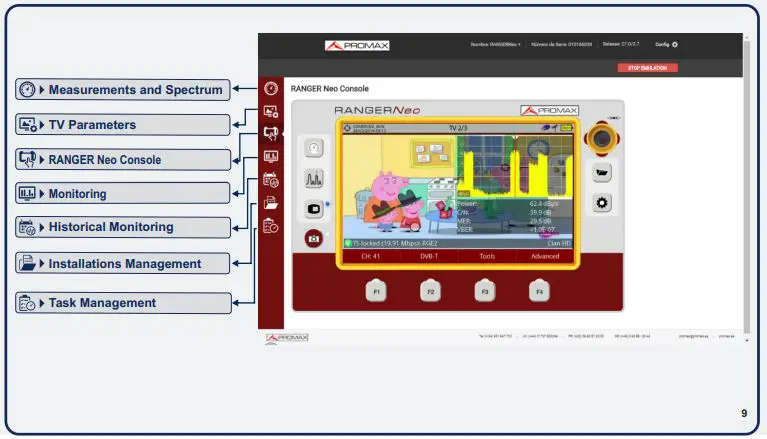Click the RANGER Neo Console page heading
The image size is (767, 439).
(x=330, y=89)
